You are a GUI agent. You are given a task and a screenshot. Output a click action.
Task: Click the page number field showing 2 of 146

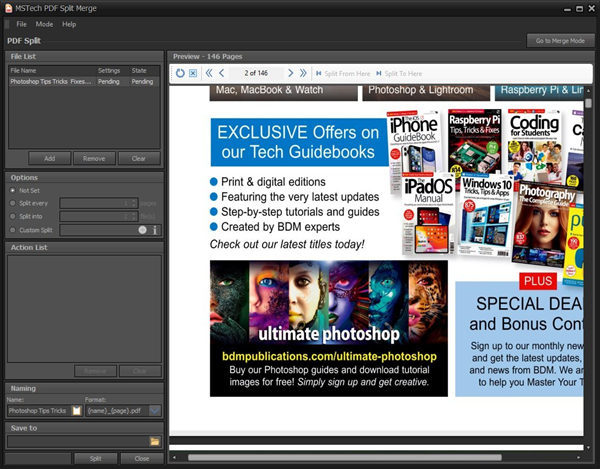click(x=256, y=73)
